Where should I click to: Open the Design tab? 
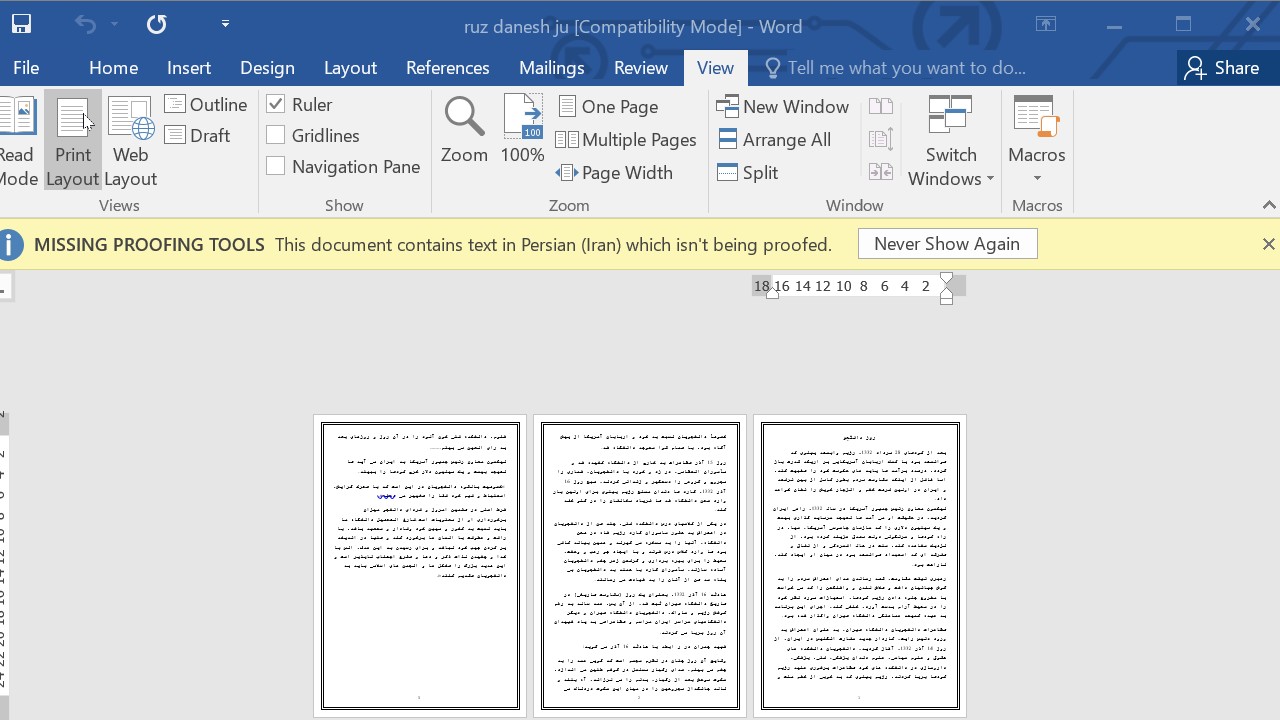click(x=267, y=68)
